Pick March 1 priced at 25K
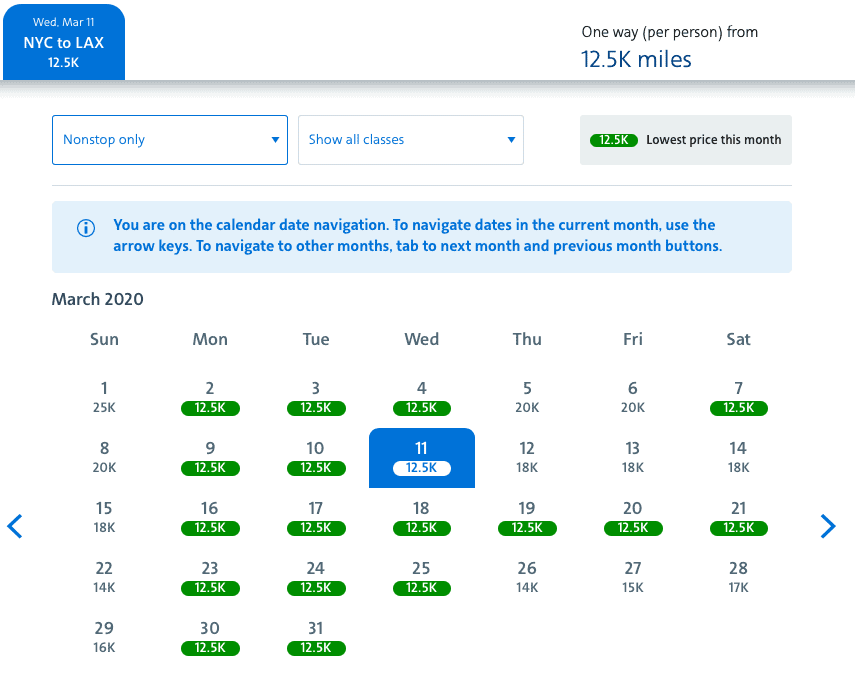855x686 pixels. pos(104,398)
